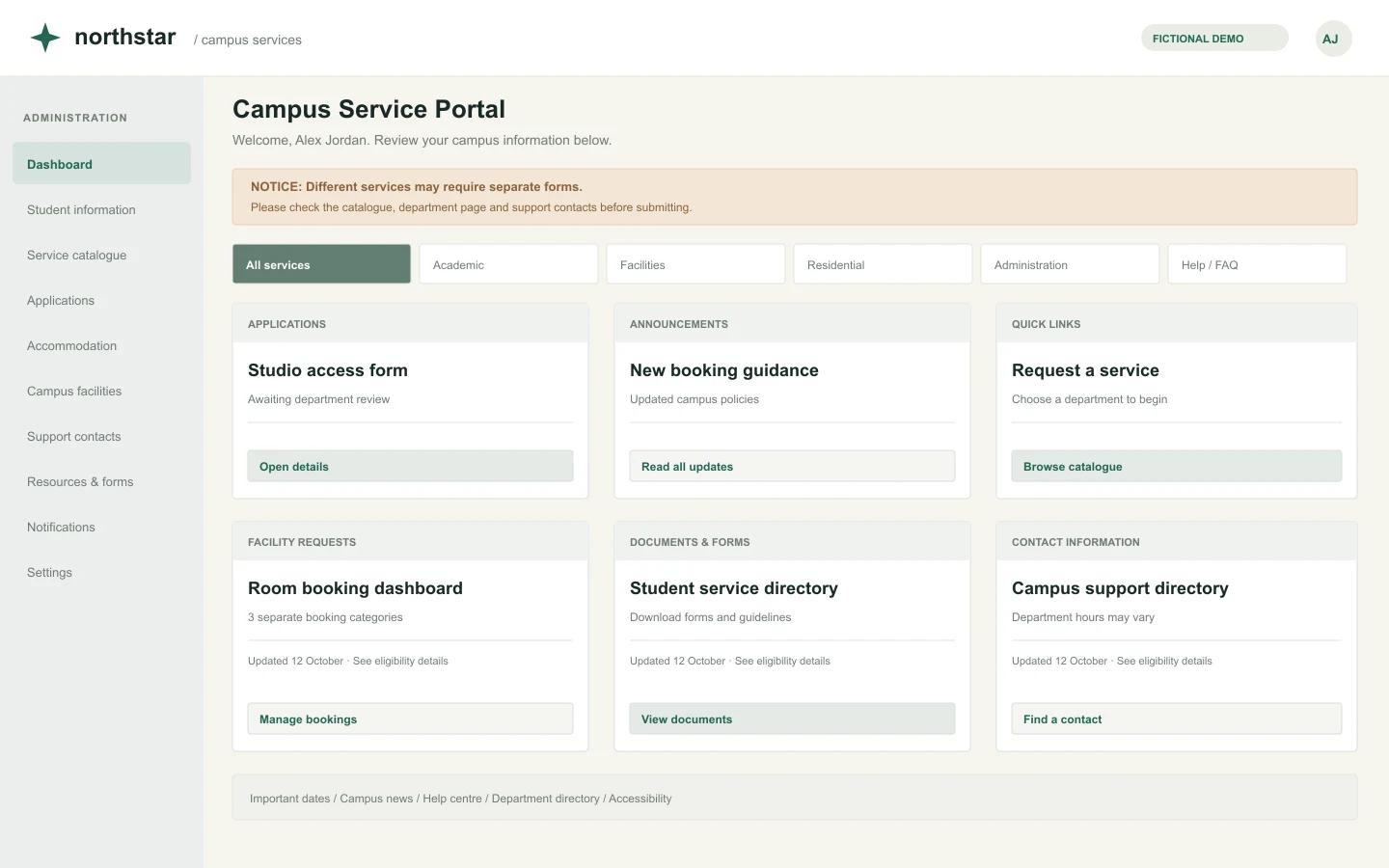Click Read all updates button
1389x868 pixels.
[x=792, y=466]
